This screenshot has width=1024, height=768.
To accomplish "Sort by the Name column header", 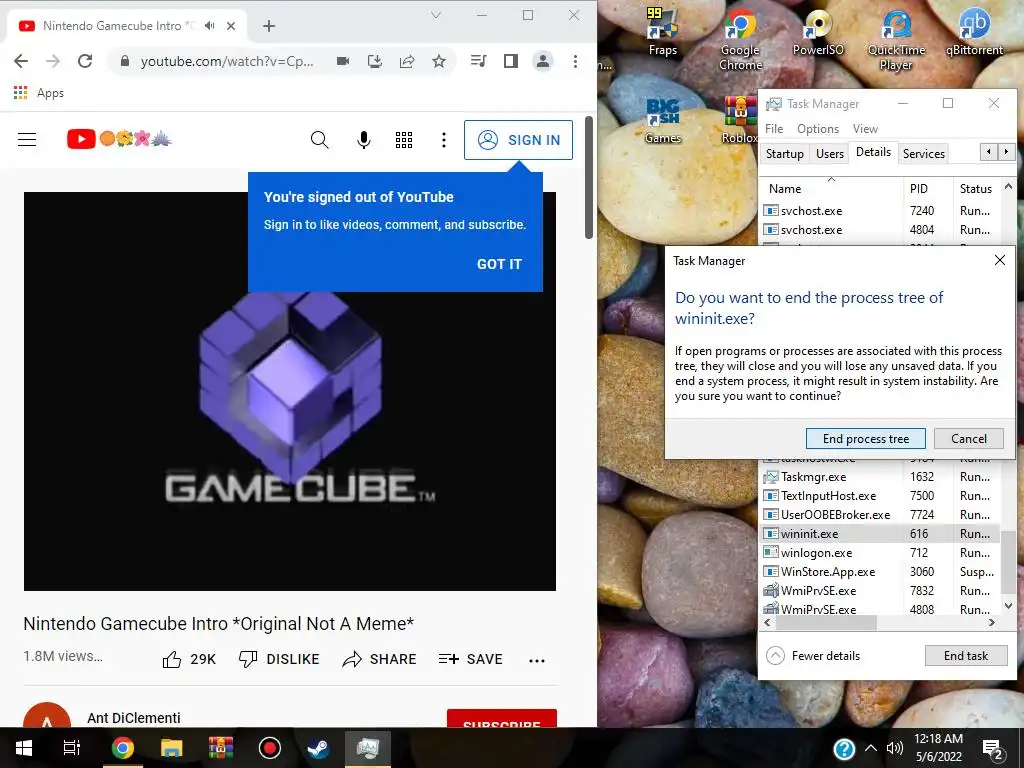I will (x=831, y=189).
